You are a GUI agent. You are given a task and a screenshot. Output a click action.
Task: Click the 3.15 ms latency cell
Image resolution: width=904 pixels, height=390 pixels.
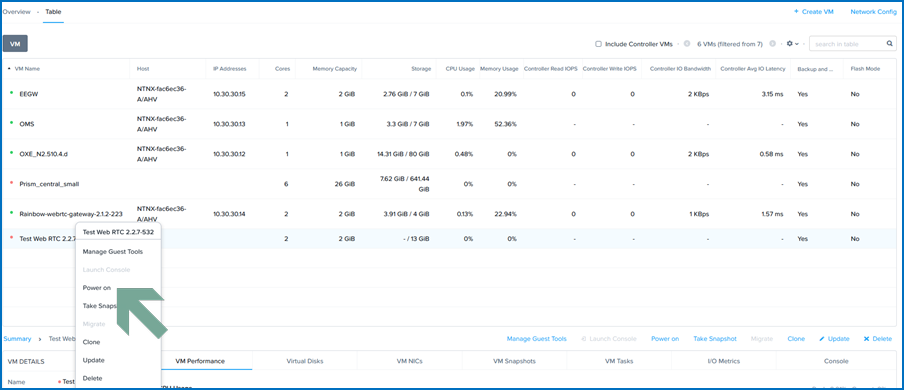[x=772, y=94]
